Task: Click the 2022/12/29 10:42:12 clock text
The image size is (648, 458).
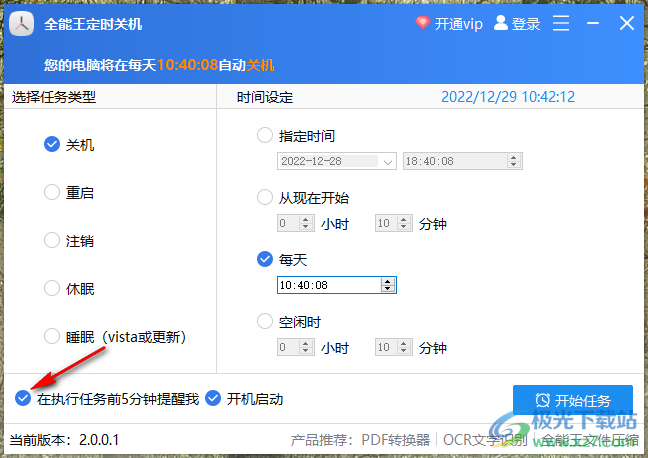Action: tap(508, 97)
